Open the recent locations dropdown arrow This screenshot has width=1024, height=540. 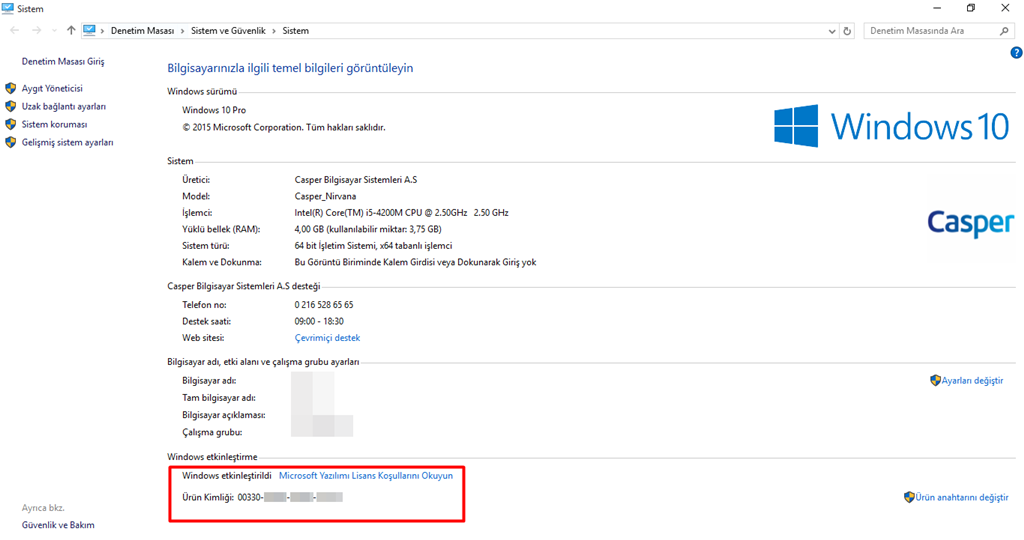[x=54, y=31]
